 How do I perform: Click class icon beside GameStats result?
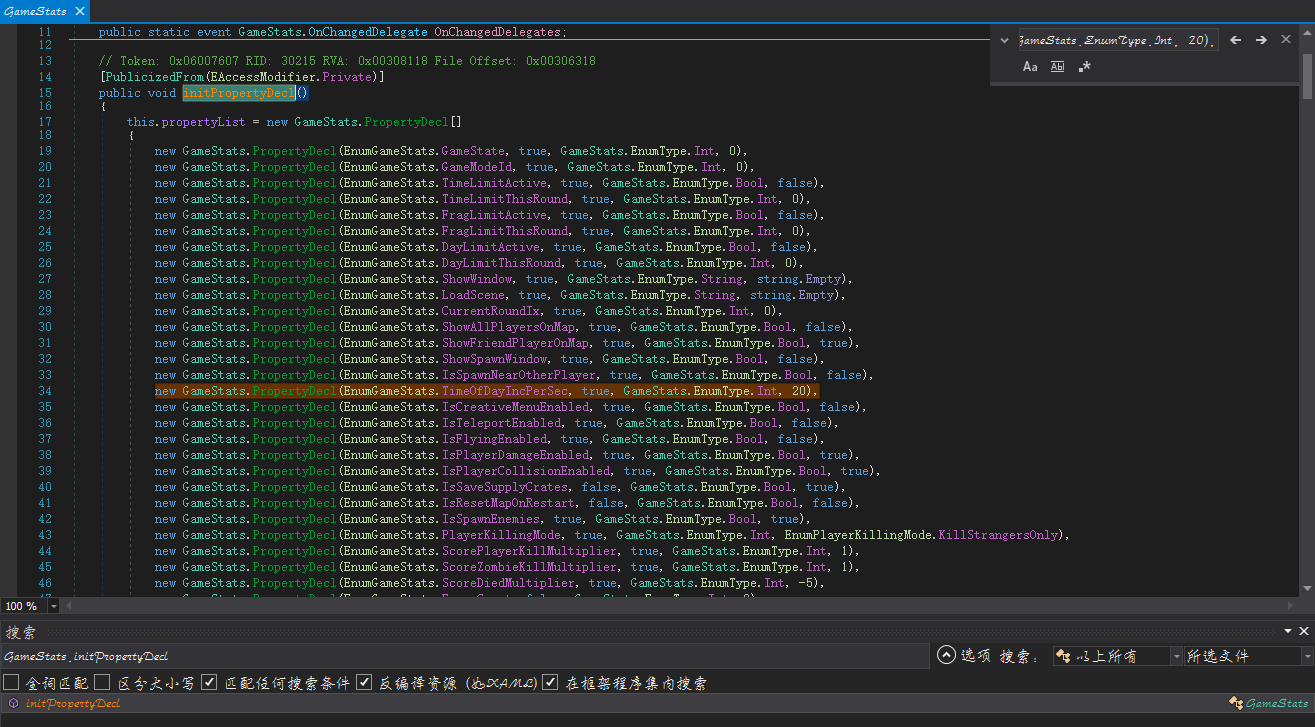1236,703
